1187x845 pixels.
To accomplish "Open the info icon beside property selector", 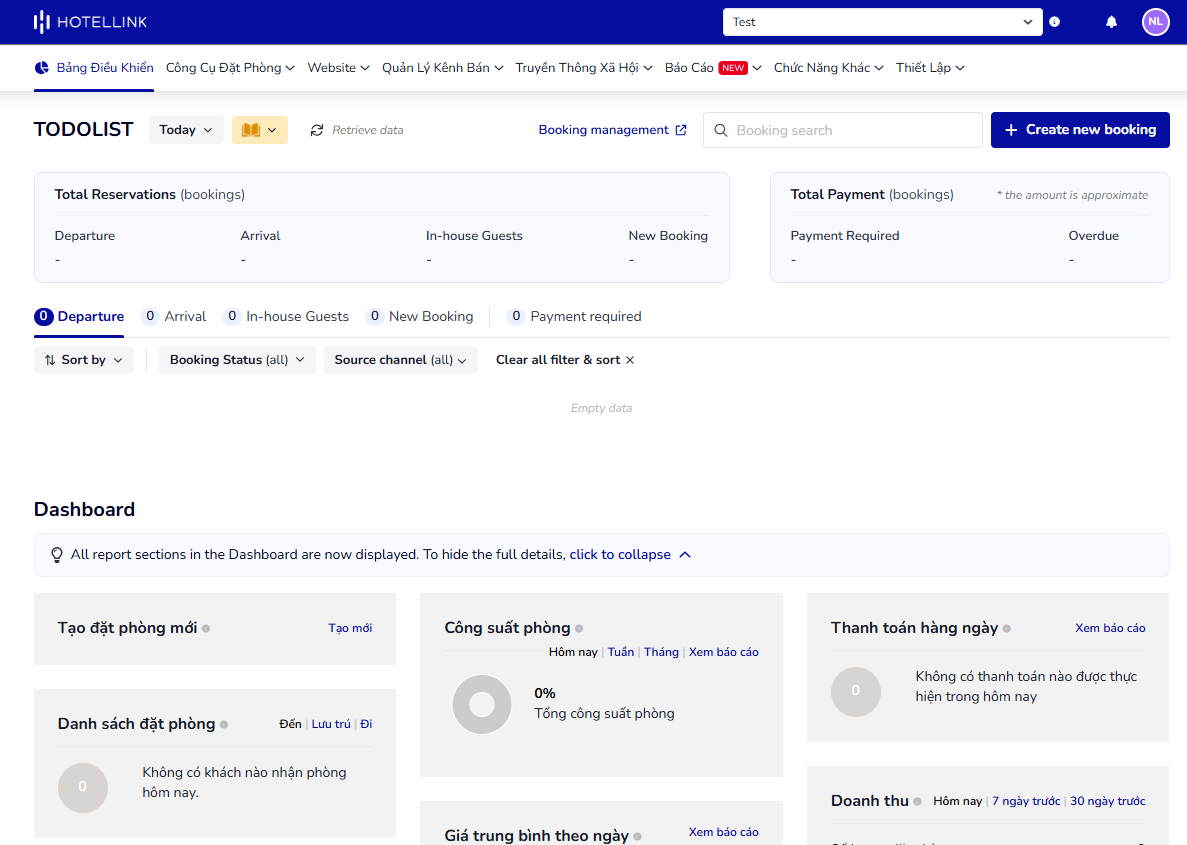I will tap(1055, 22).
